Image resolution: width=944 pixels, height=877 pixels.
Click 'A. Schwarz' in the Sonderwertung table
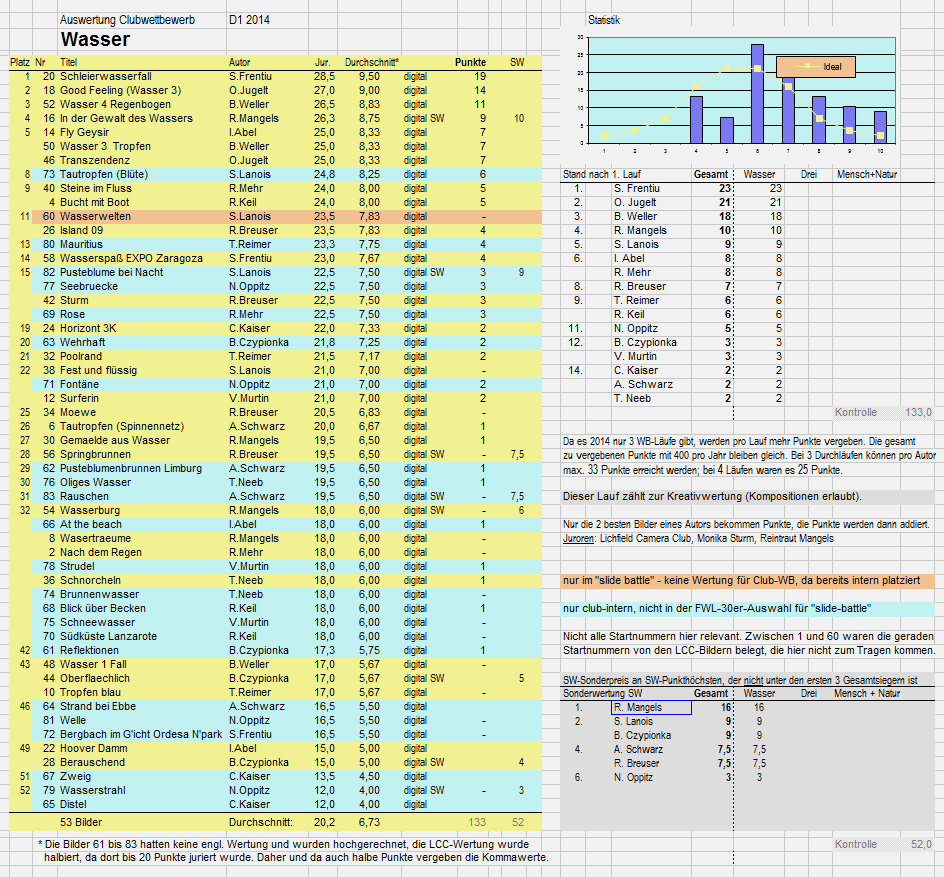point(638,749)
